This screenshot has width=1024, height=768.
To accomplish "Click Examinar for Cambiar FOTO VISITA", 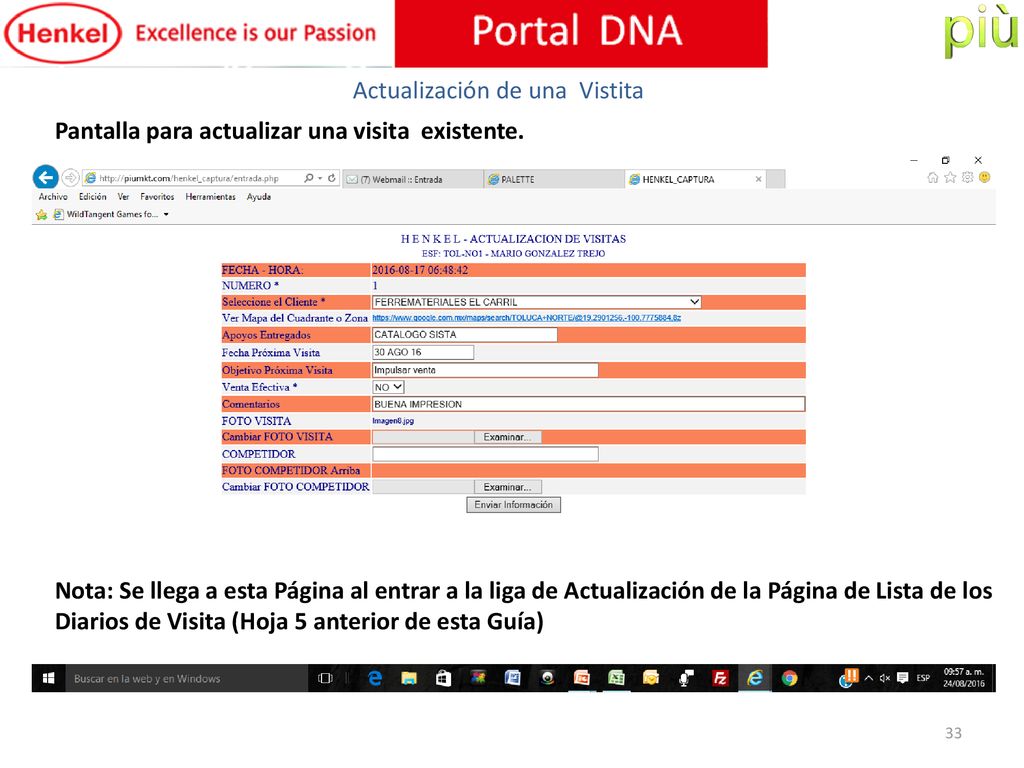I will (x=507, y=437).
